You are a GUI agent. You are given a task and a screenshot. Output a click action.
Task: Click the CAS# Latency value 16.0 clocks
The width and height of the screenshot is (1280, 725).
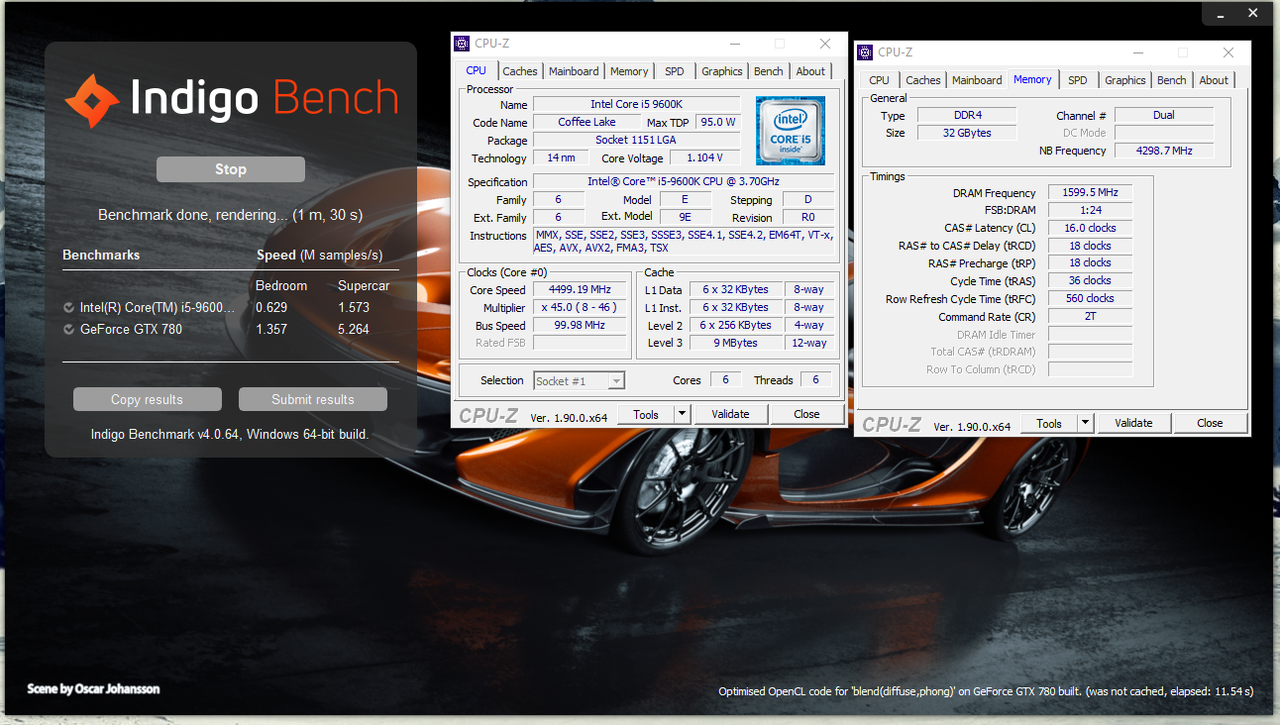1090,228
